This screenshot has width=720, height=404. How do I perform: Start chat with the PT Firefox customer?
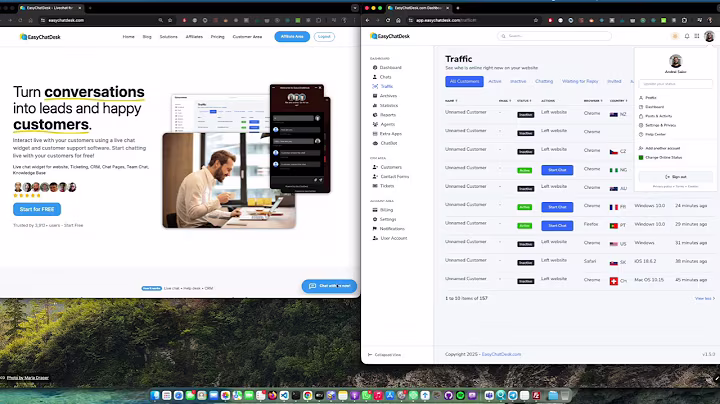[557, 225]
